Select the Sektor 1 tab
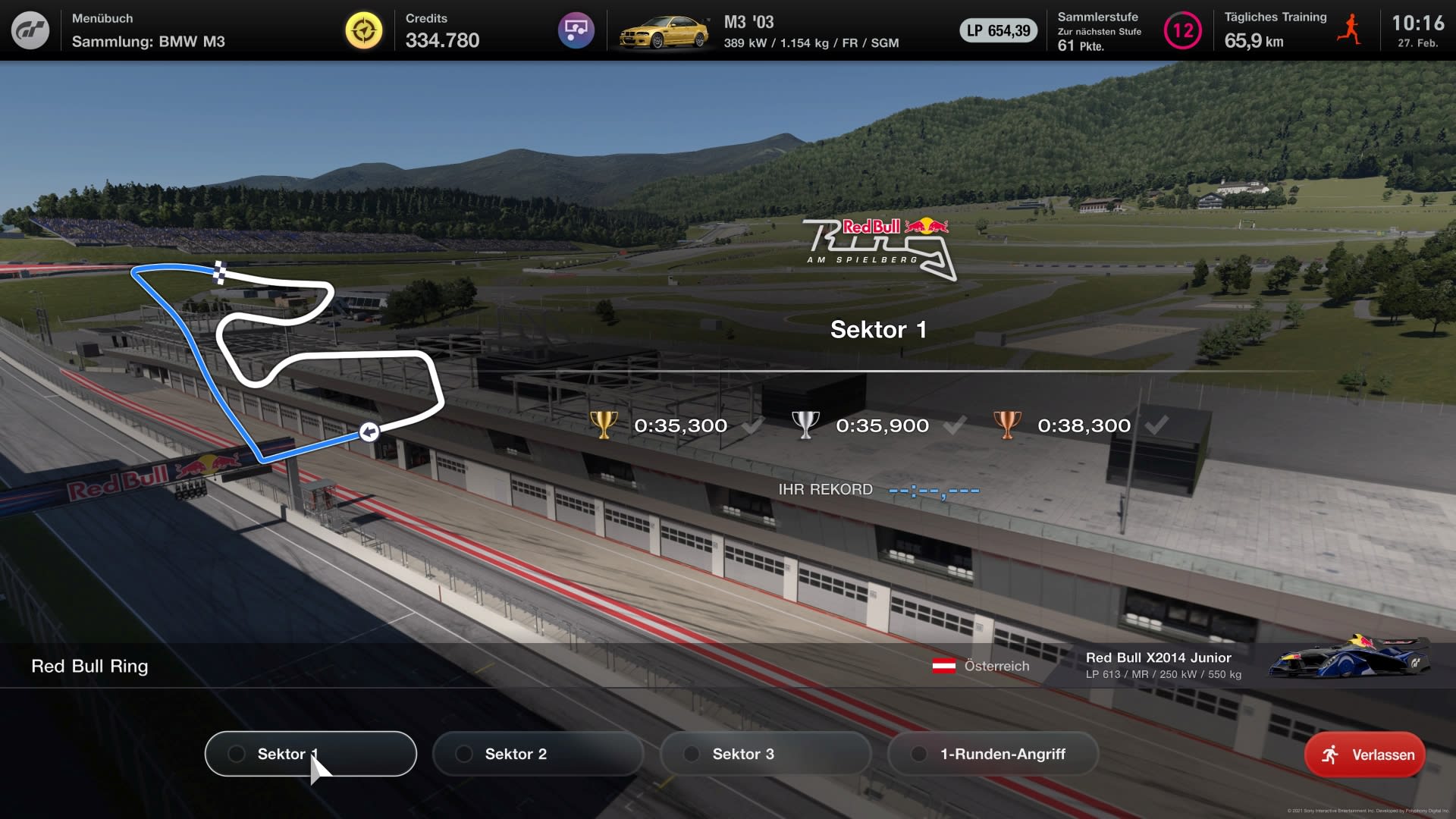 [x=310, y=754]
